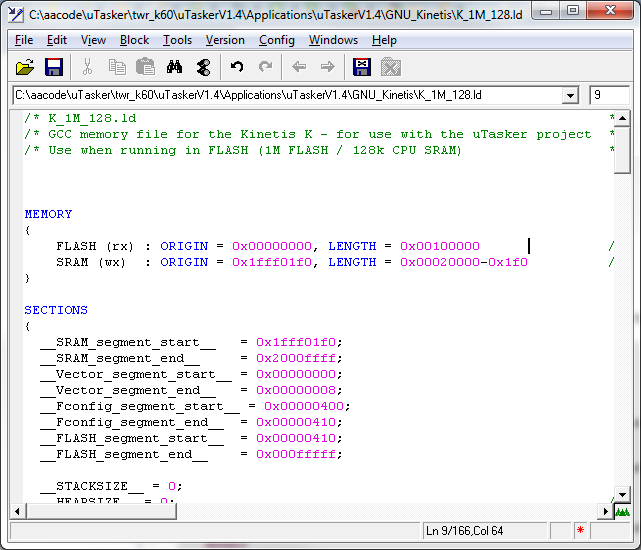Open the Config menu
The image size is (641, 550).
[x=277, y=40]
